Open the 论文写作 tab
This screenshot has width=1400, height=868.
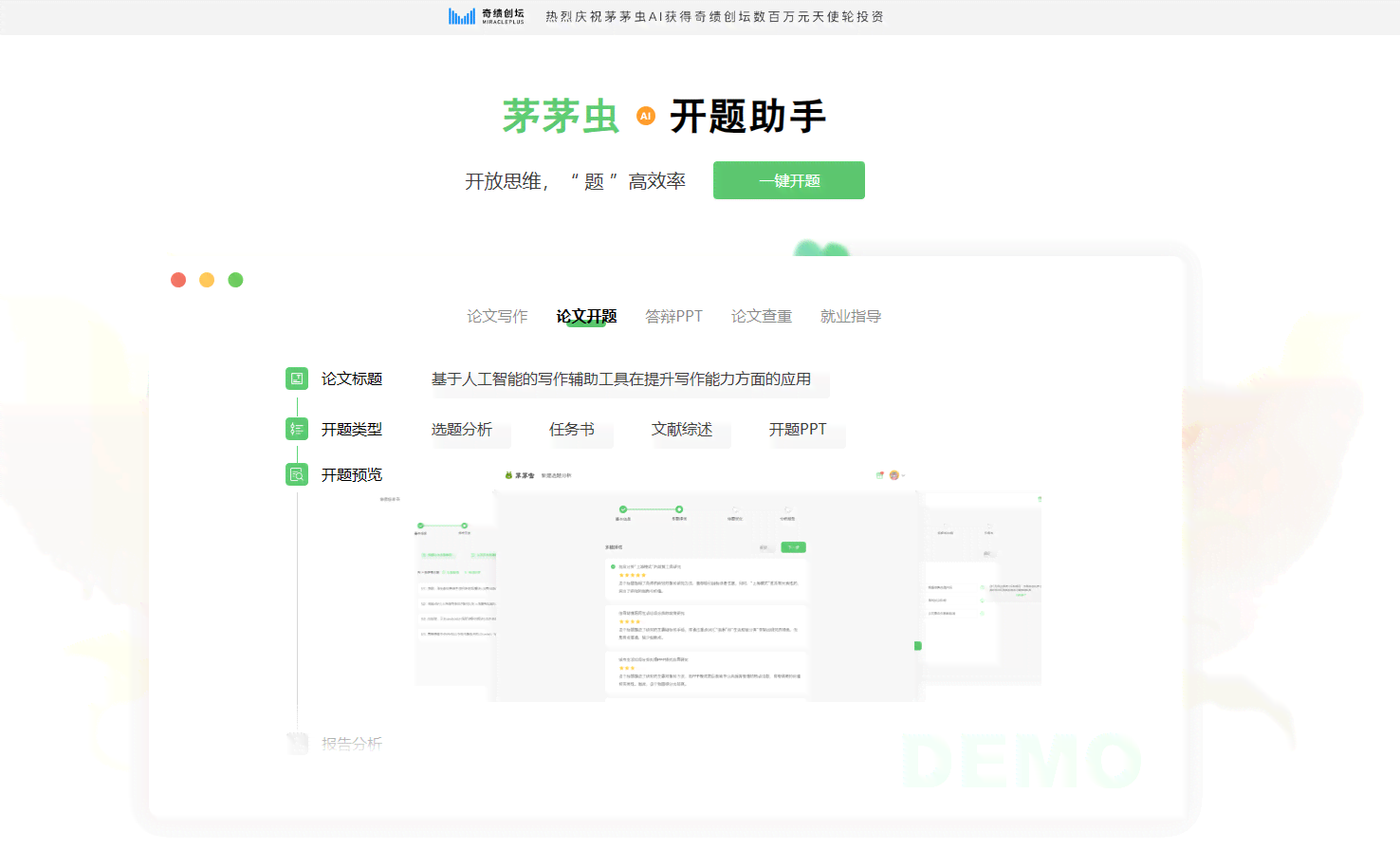pyautogui.click(x=497, y=316)
